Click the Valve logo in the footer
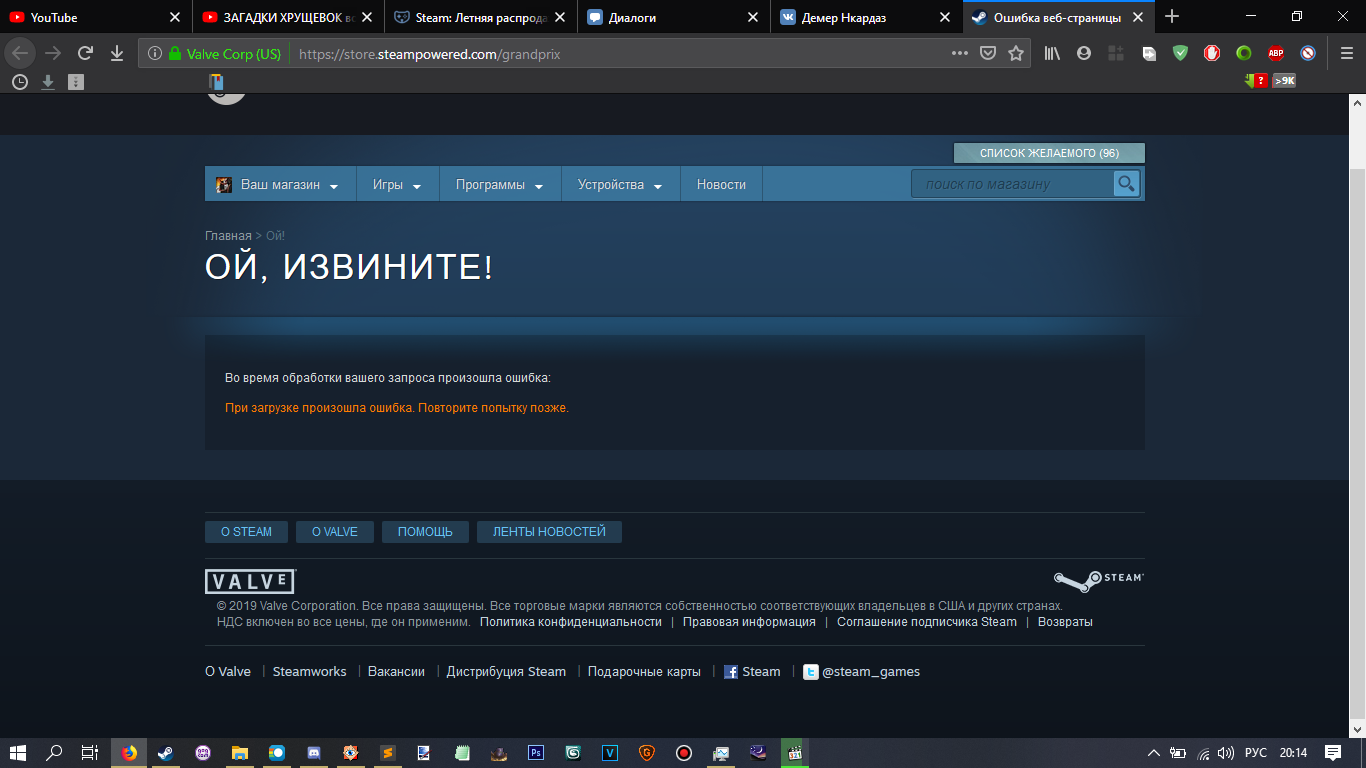This screenshot has width=1366, height=768. [x=250, y=582]
